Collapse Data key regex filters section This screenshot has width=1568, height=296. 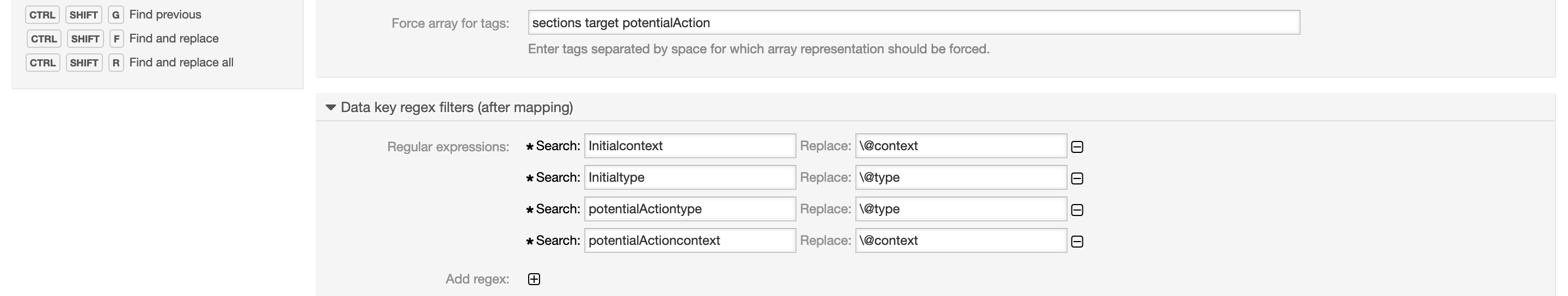[x=330, y=108]
